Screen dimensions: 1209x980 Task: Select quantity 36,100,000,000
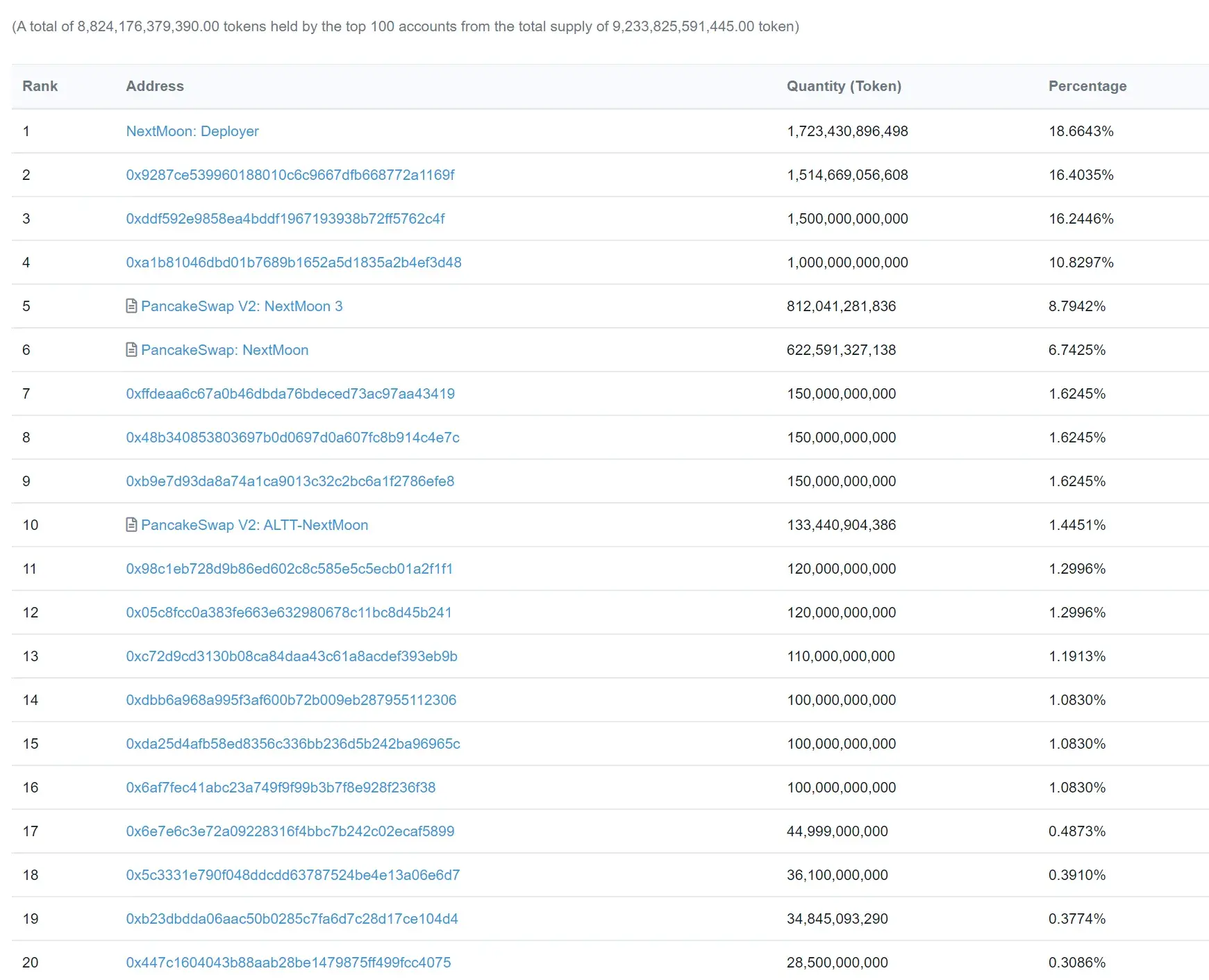coord(837,875)
